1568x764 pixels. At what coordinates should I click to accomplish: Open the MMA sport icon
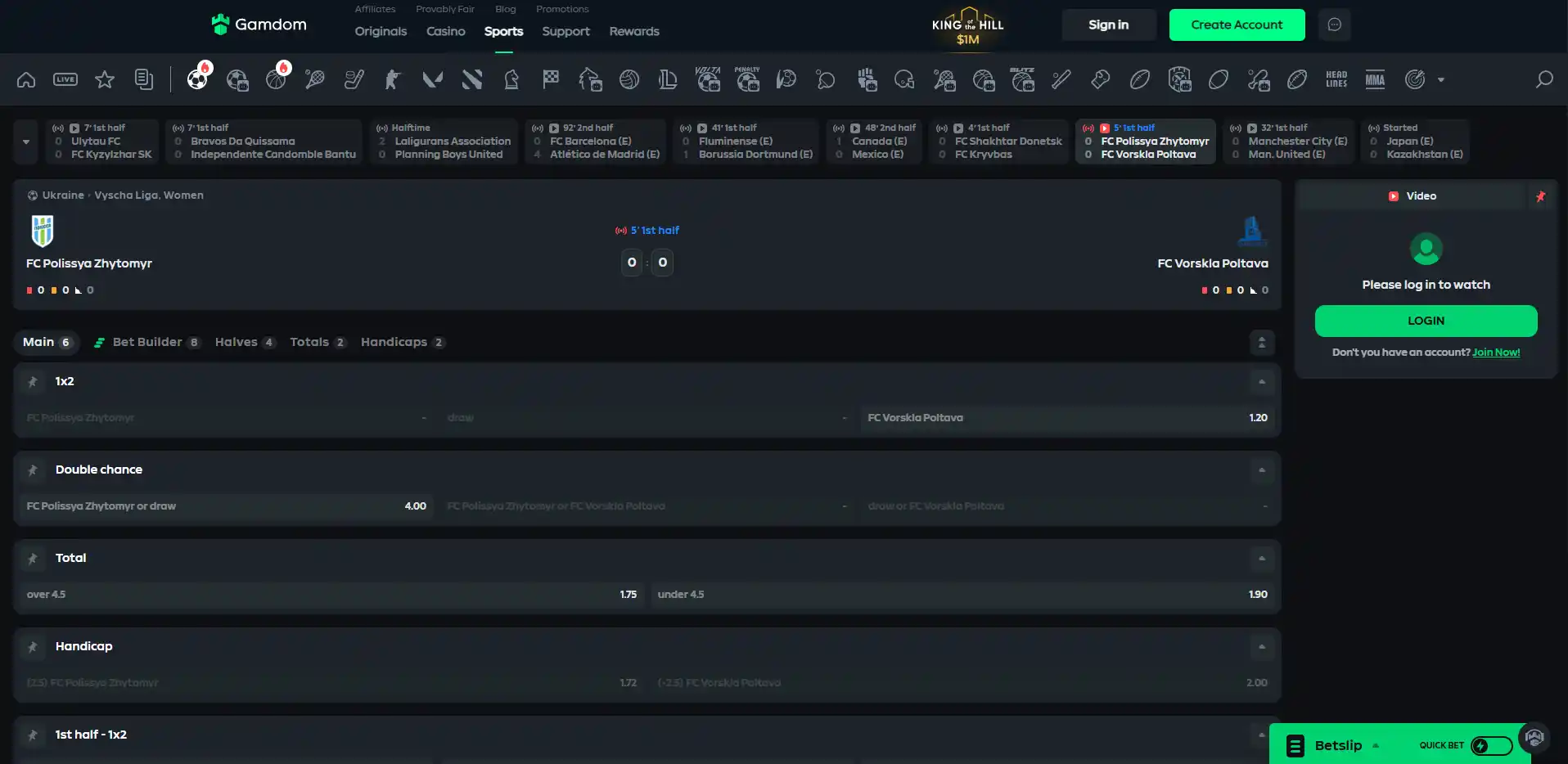tap(1375, 79)
